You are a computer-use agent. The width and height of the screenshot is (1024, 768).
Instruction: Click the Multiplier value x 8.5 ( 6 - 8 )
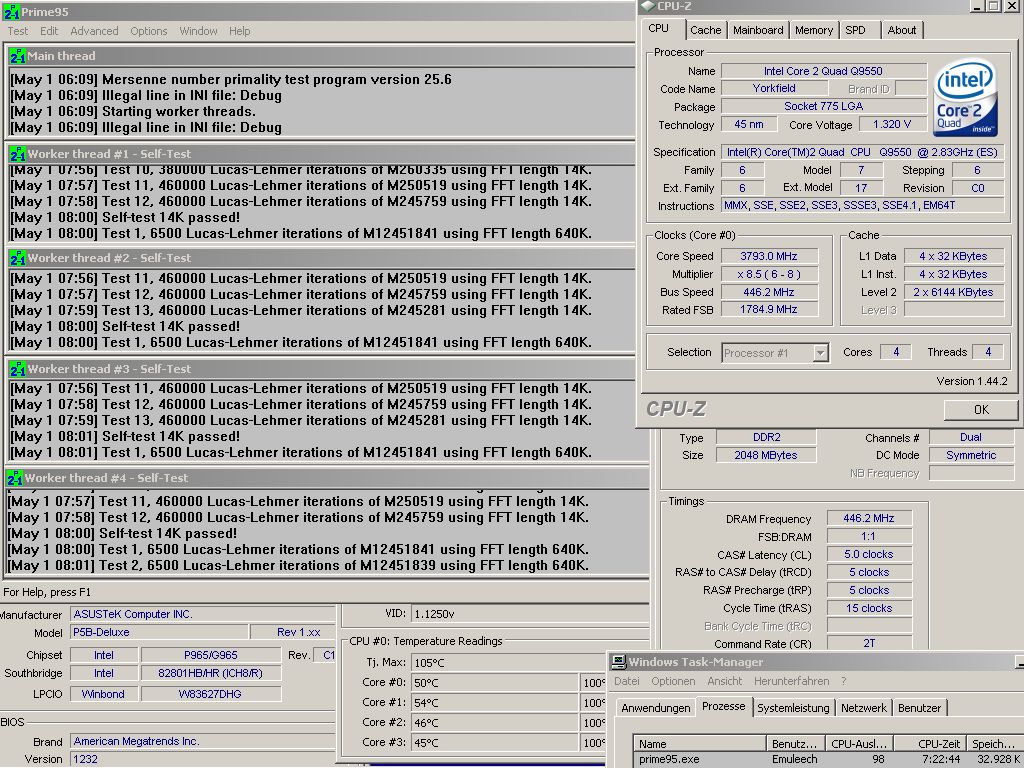769,274
